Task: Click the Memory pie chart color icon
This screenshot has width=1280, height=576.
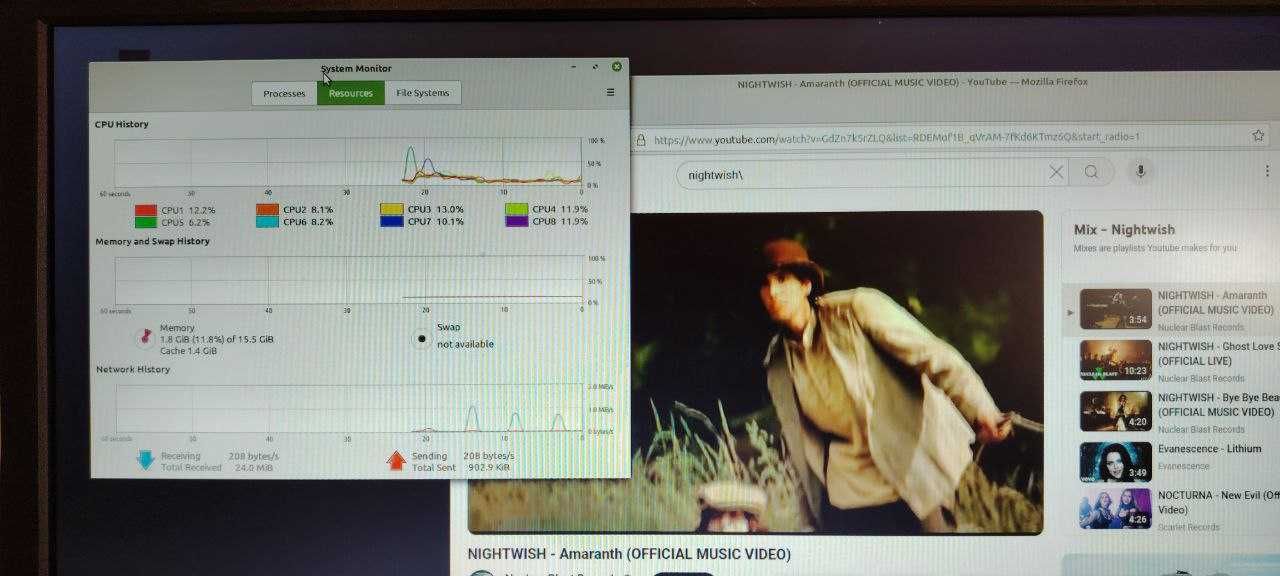Action: (x=144, y=337)
